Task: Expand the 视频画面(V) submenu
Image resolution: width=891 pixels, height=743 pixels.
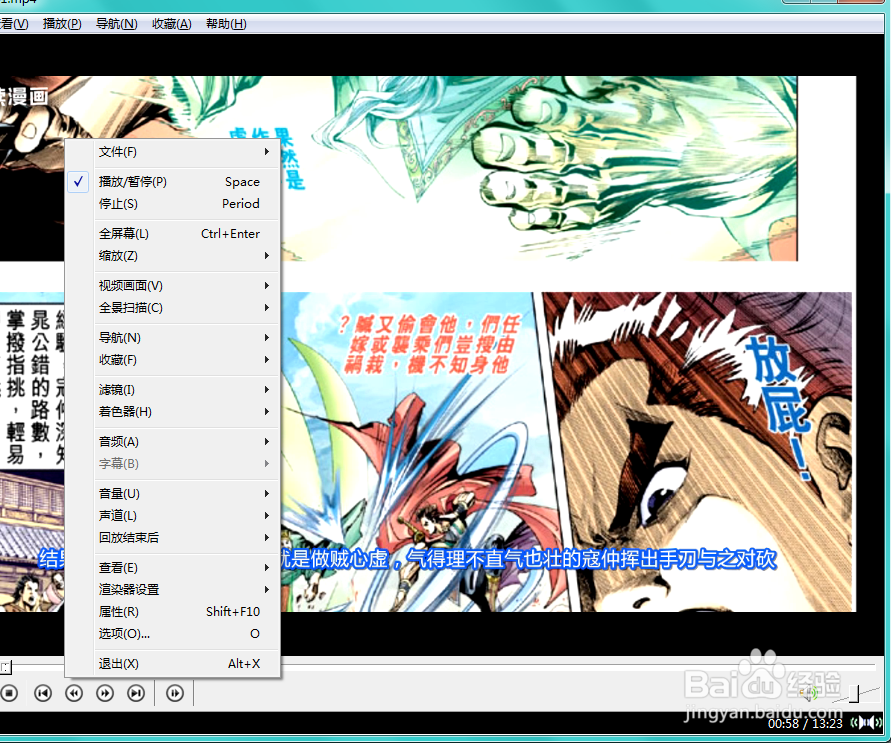Action: (173, 285)
